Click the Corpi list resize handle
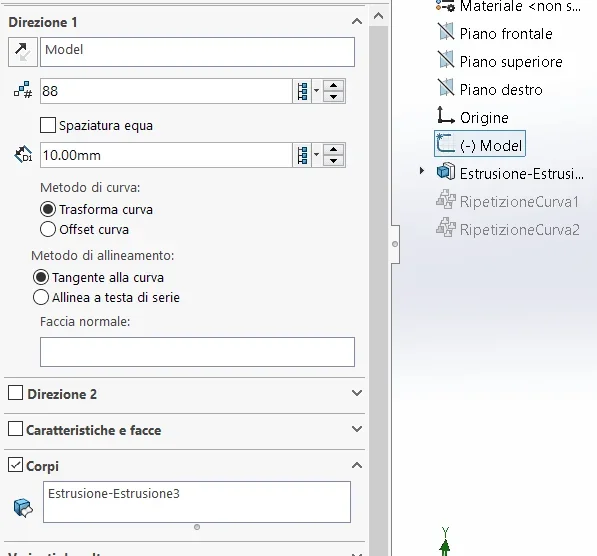597x556 pixels. point(197,527)
